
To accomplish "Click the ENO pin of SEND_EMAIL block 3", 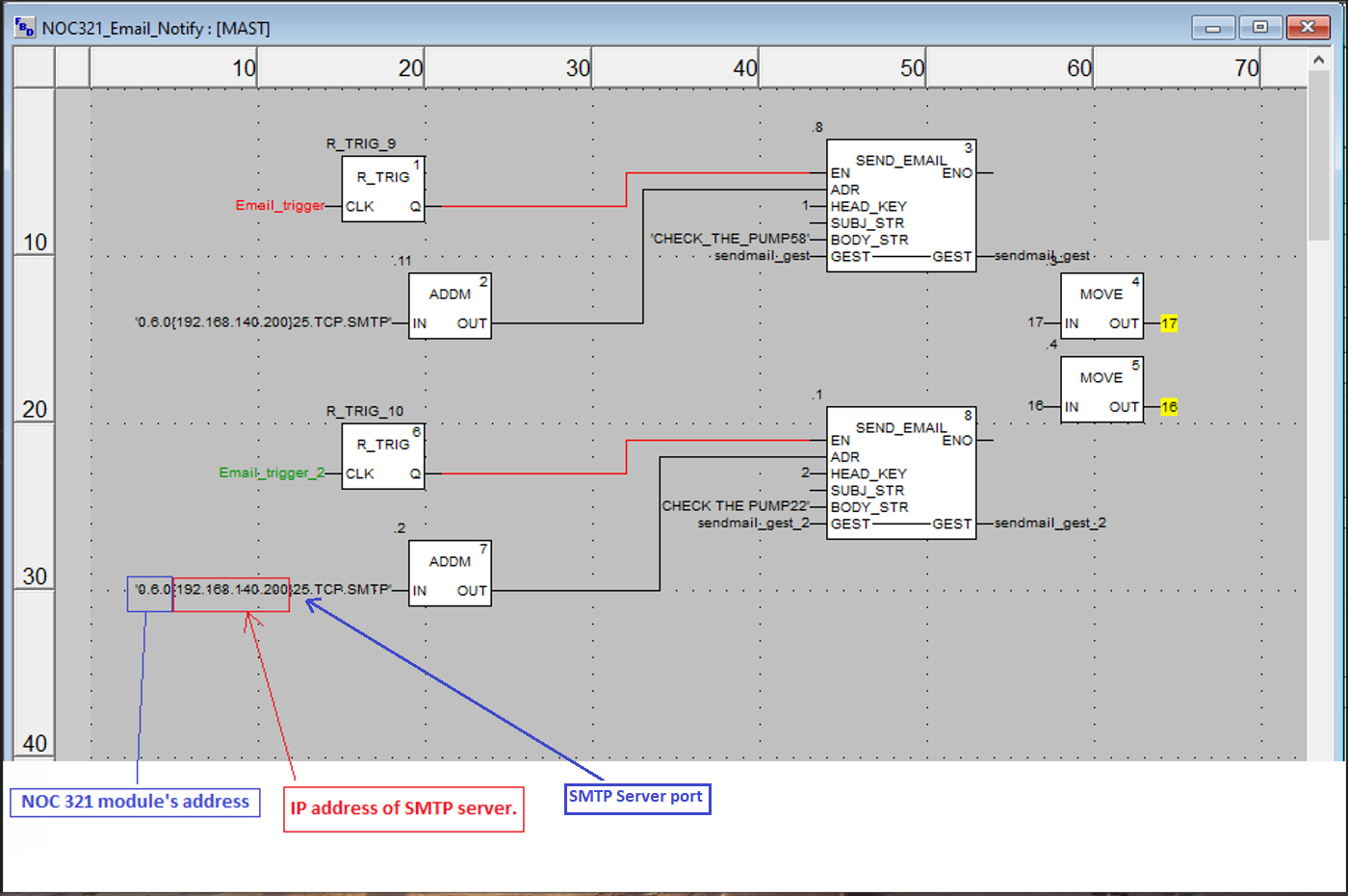I will click(957, 173).
